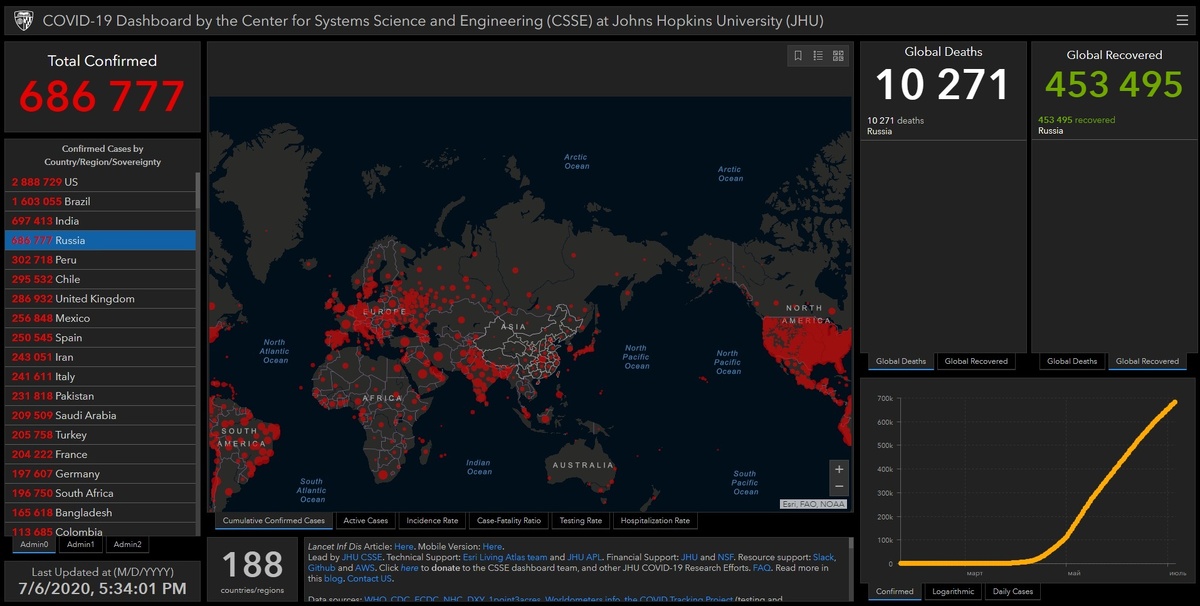Open the JHU CSSE link
Image resolution: width=1200 pixels, height=606 pixels.
362,557
